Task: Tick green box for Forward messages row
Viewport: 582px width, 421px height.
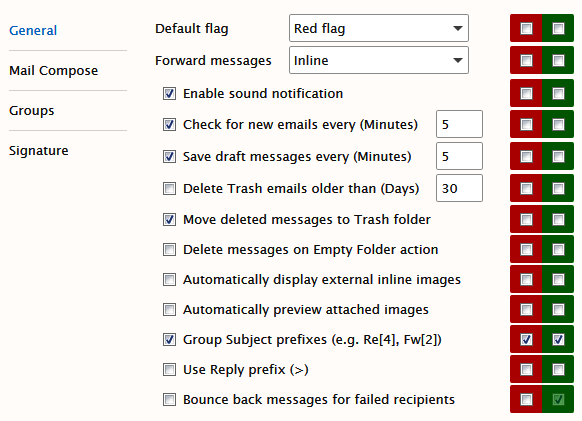Action: (x=558, y=60)
